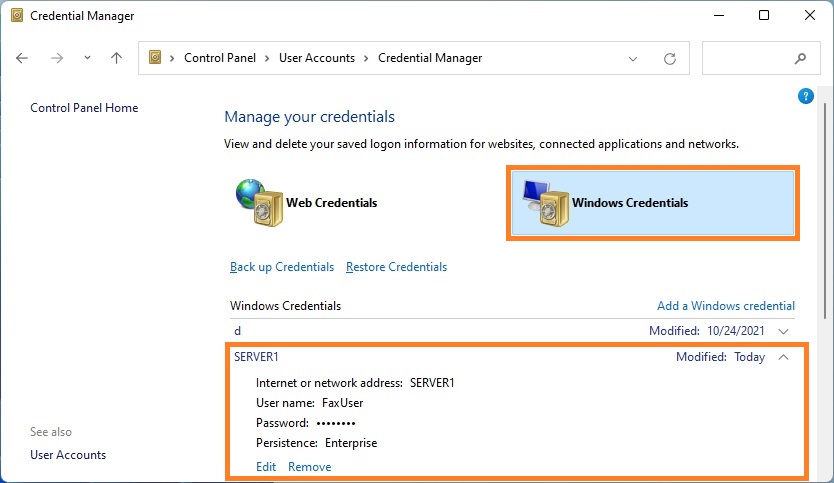This screenshot has height=483, width=834.
Task: Open Control Panel Home link
Action: pos(84,108)
